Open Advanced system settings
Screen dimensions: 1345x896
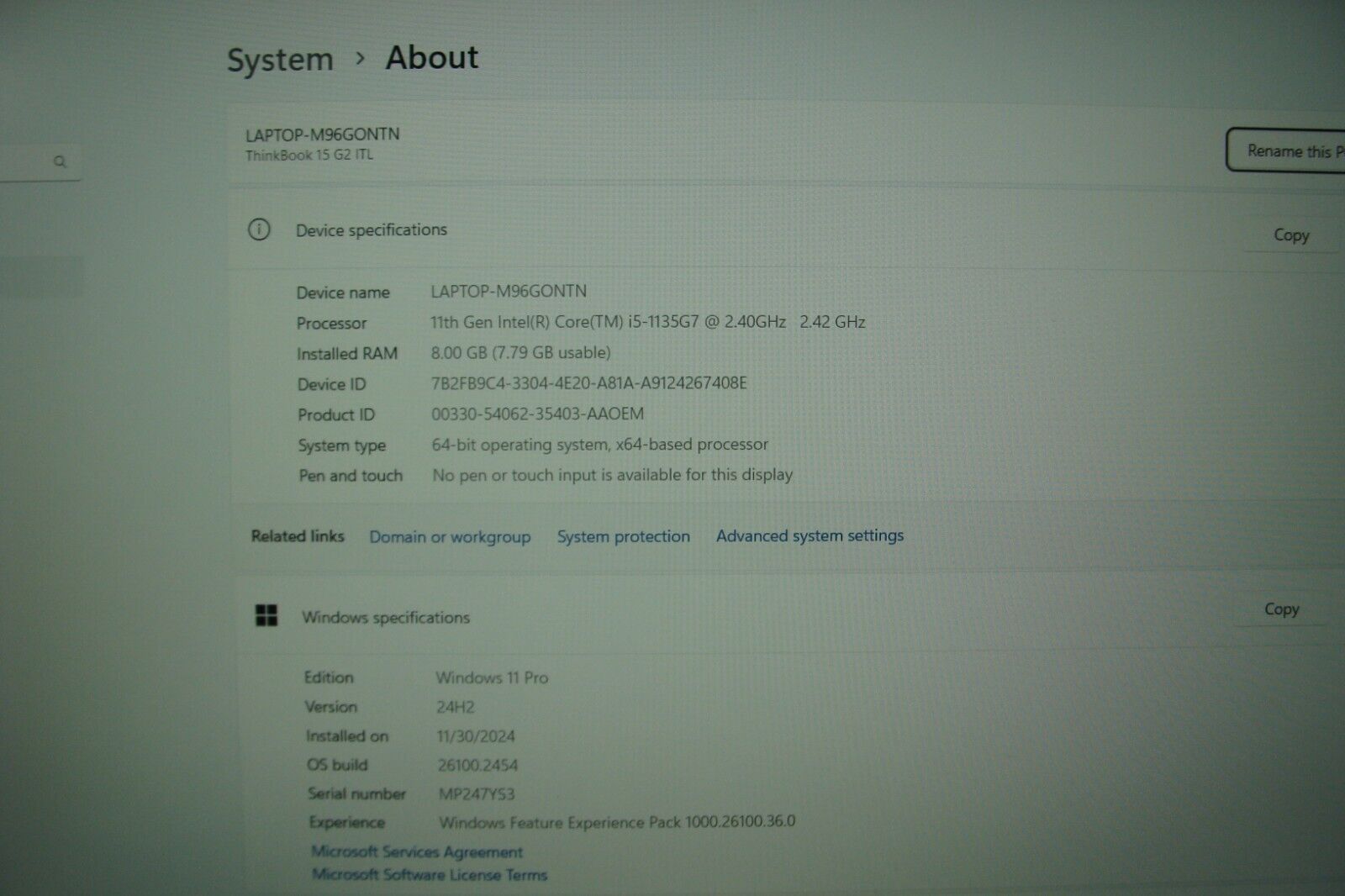tap(810, 535)
